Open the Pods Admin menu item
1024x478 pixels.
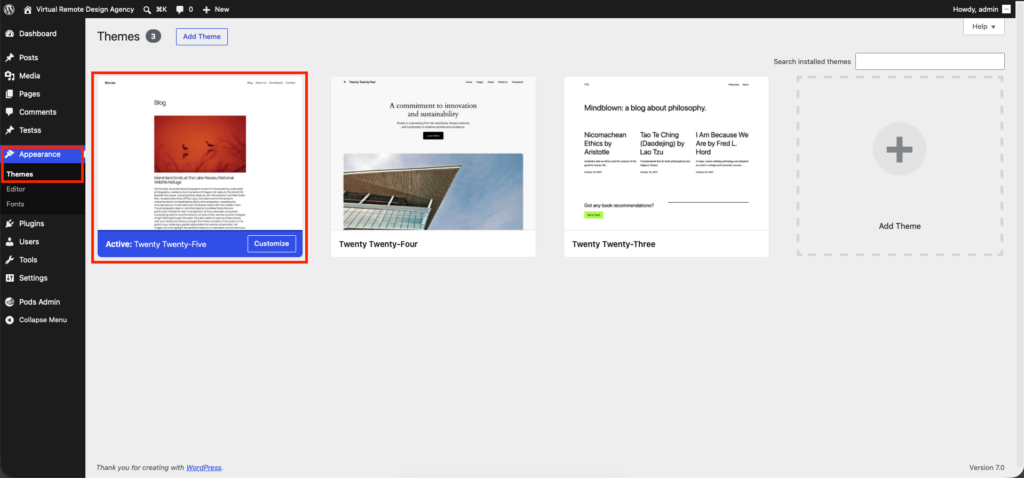pyautogui.click(x=42, y=302)
